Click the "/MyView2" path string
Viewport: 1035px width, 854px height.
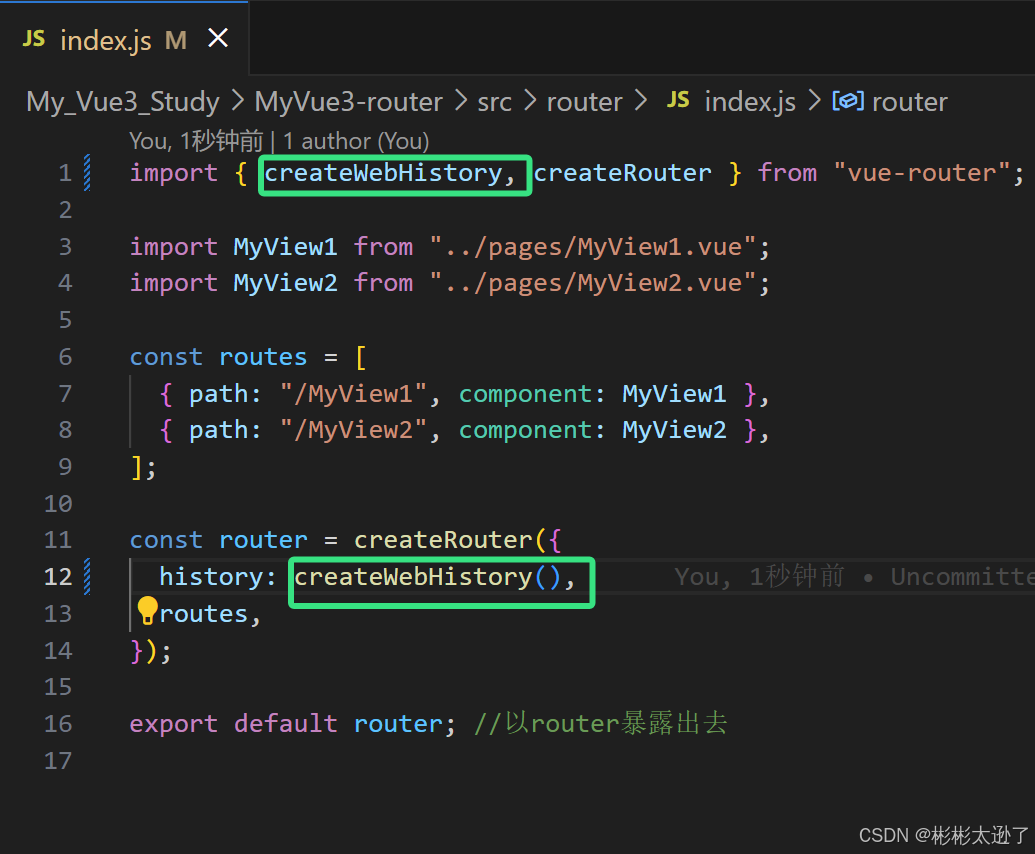354,431
